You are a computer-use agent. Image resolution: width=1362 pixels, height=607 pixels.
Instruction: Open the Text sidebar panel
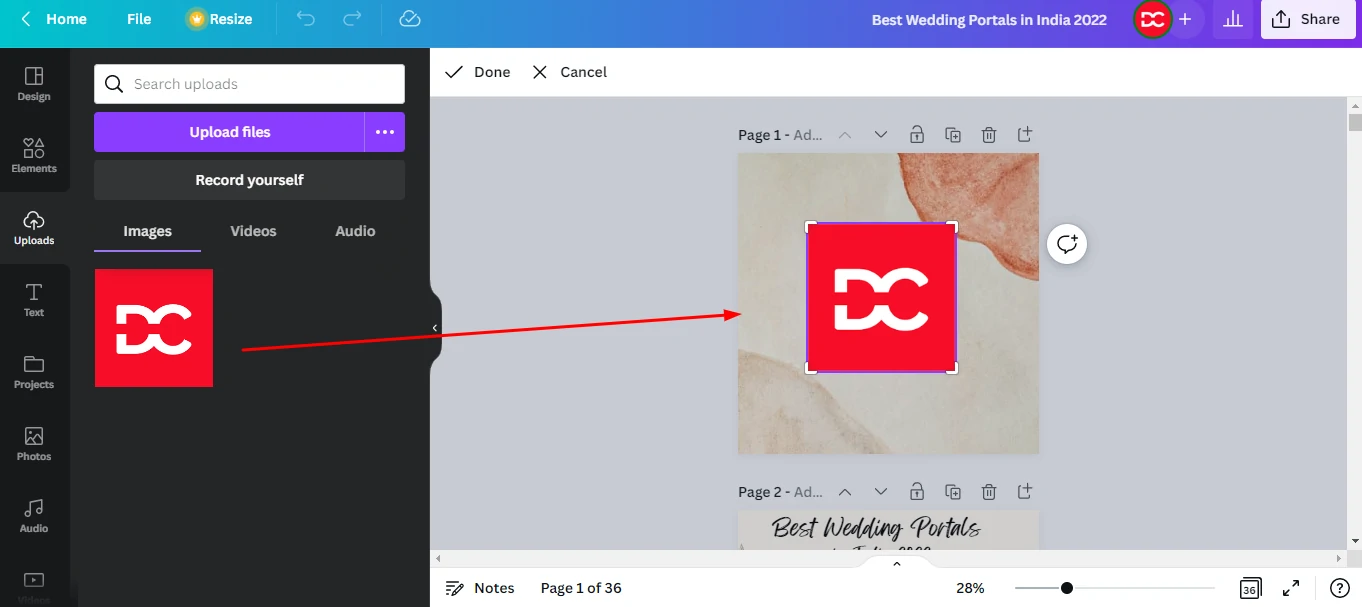click(34, 300)
